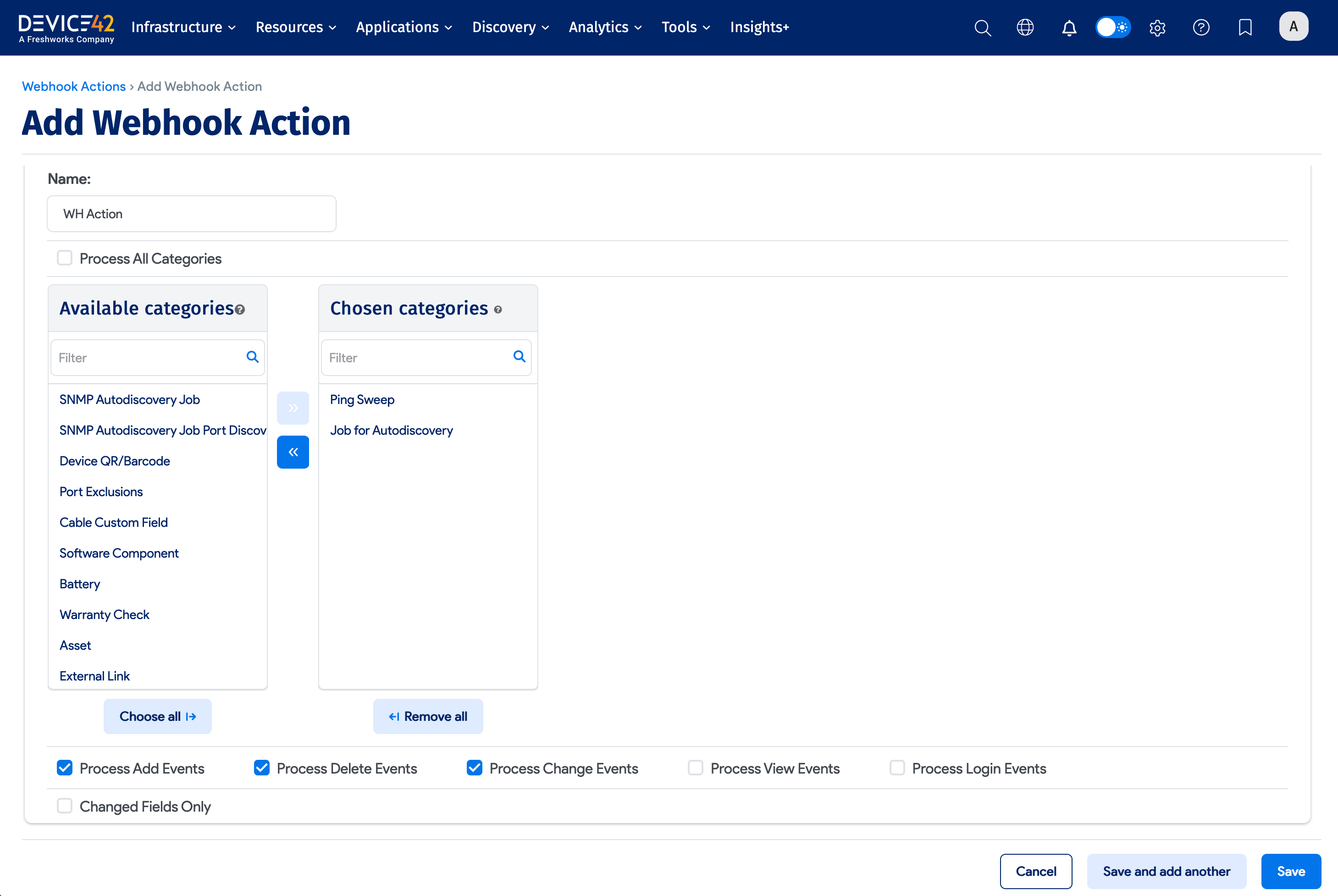The height and width of the screenshot is (896, 1338).
Task: Enable Process Login Events
Action: [x=897, y=768]
